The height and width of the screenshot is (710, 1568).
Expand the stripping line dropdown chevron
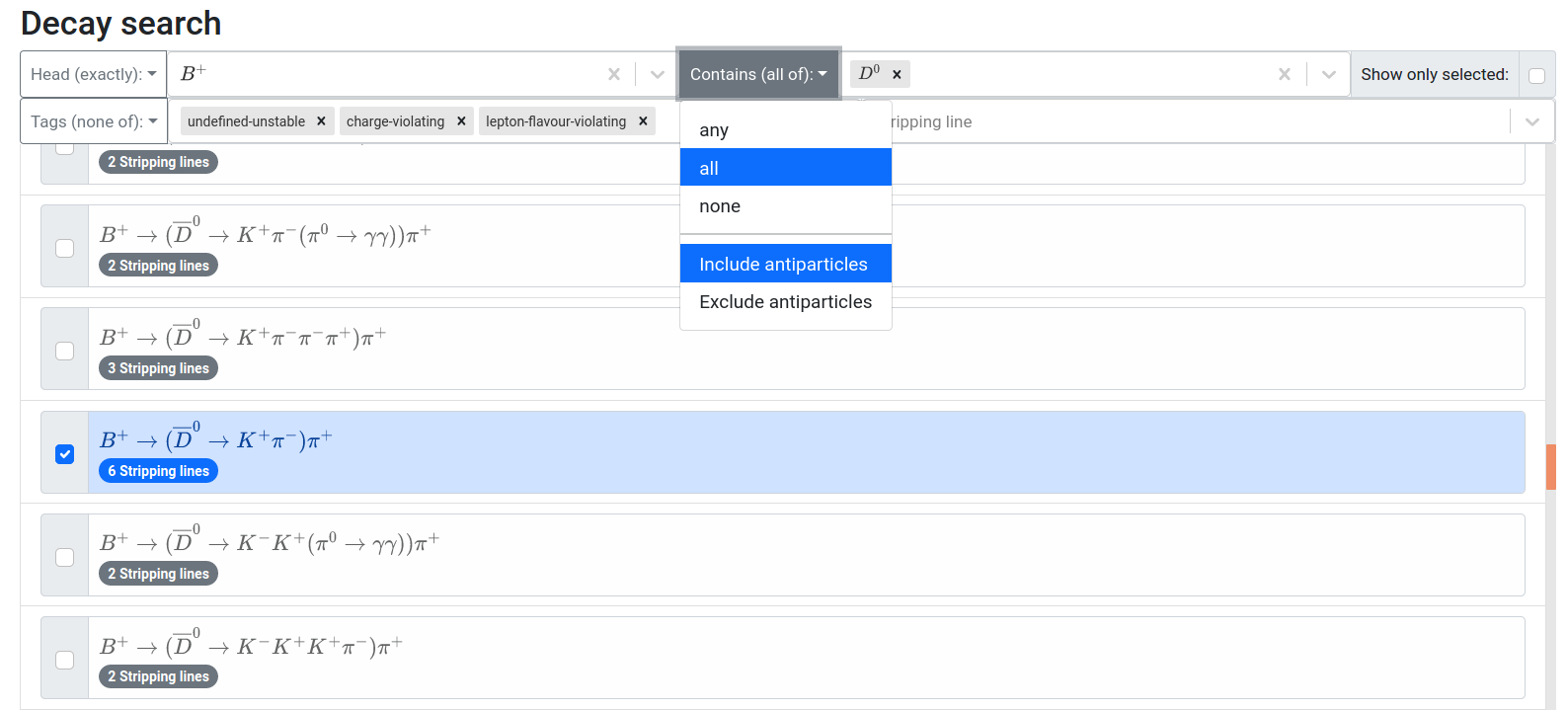coord(1531,121)
